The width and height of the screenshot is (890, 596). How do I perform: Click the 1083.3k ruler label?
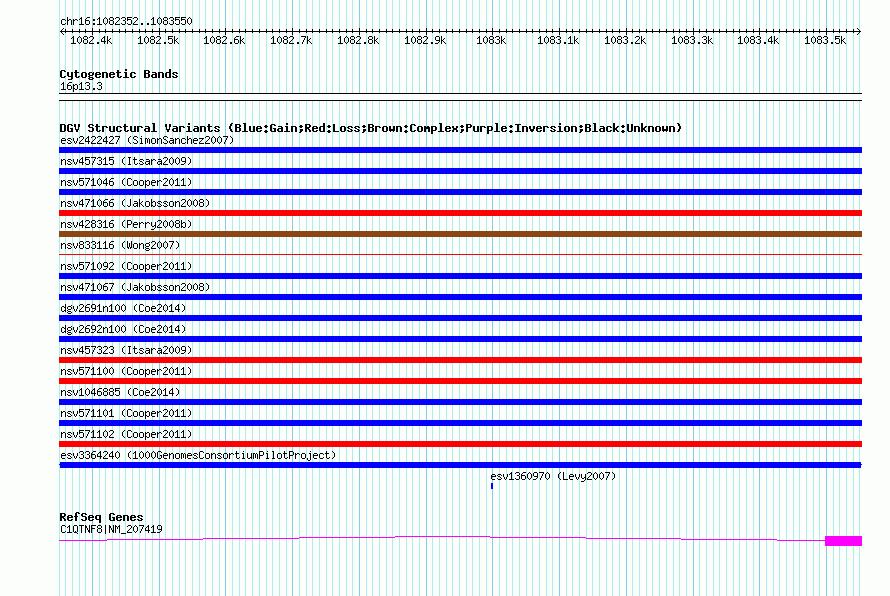tap(692, 40)
